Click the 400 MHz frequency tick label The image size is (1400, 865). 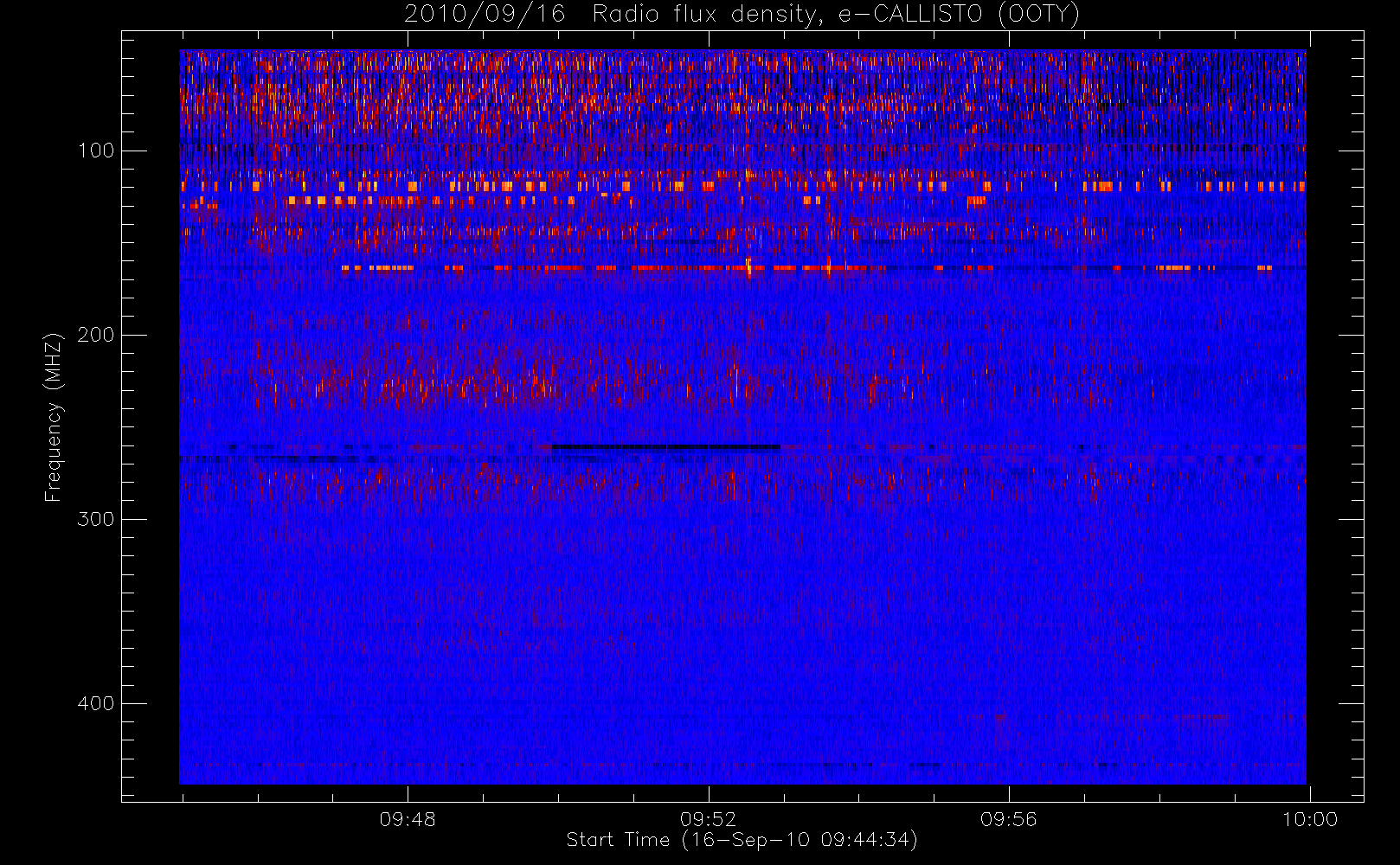(x=96, y=703)
